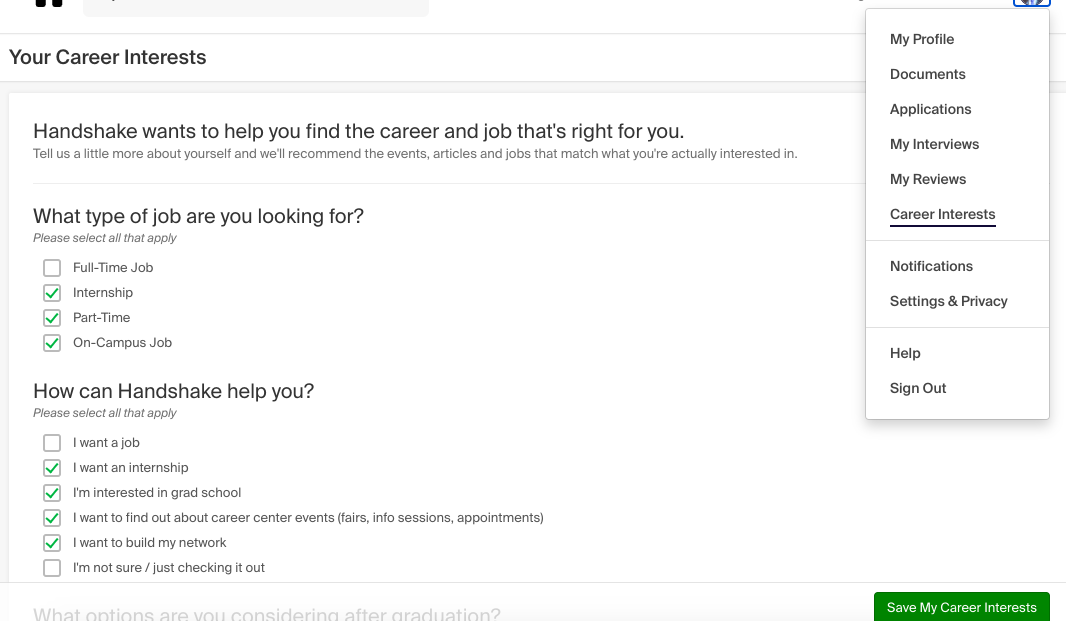Screen dimensions: 1066x621
Task: Select Sign Out from the menu
Action: [x=918, y=388]
